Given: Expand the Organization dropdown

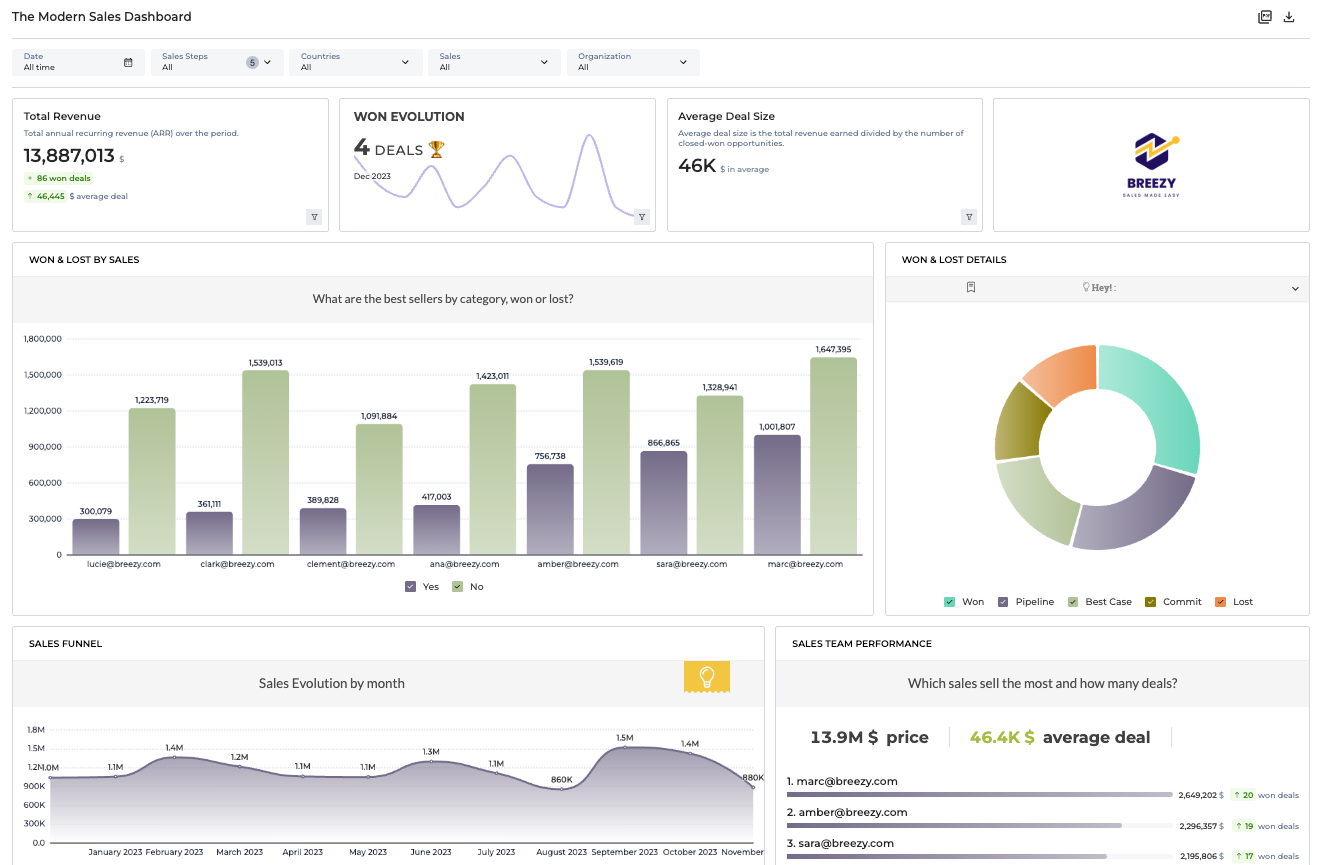Looking at the screenshot, I should [x=633, y=62].
